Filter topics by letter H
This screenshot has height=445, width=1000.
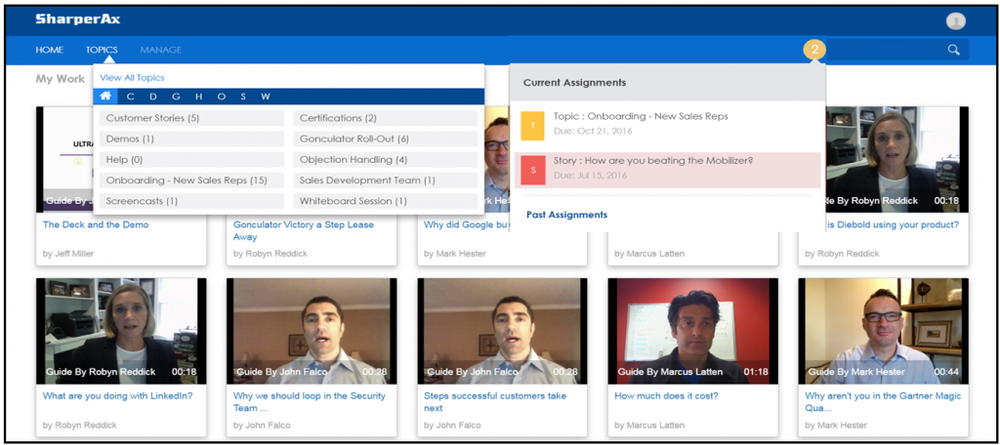[198, 97]
